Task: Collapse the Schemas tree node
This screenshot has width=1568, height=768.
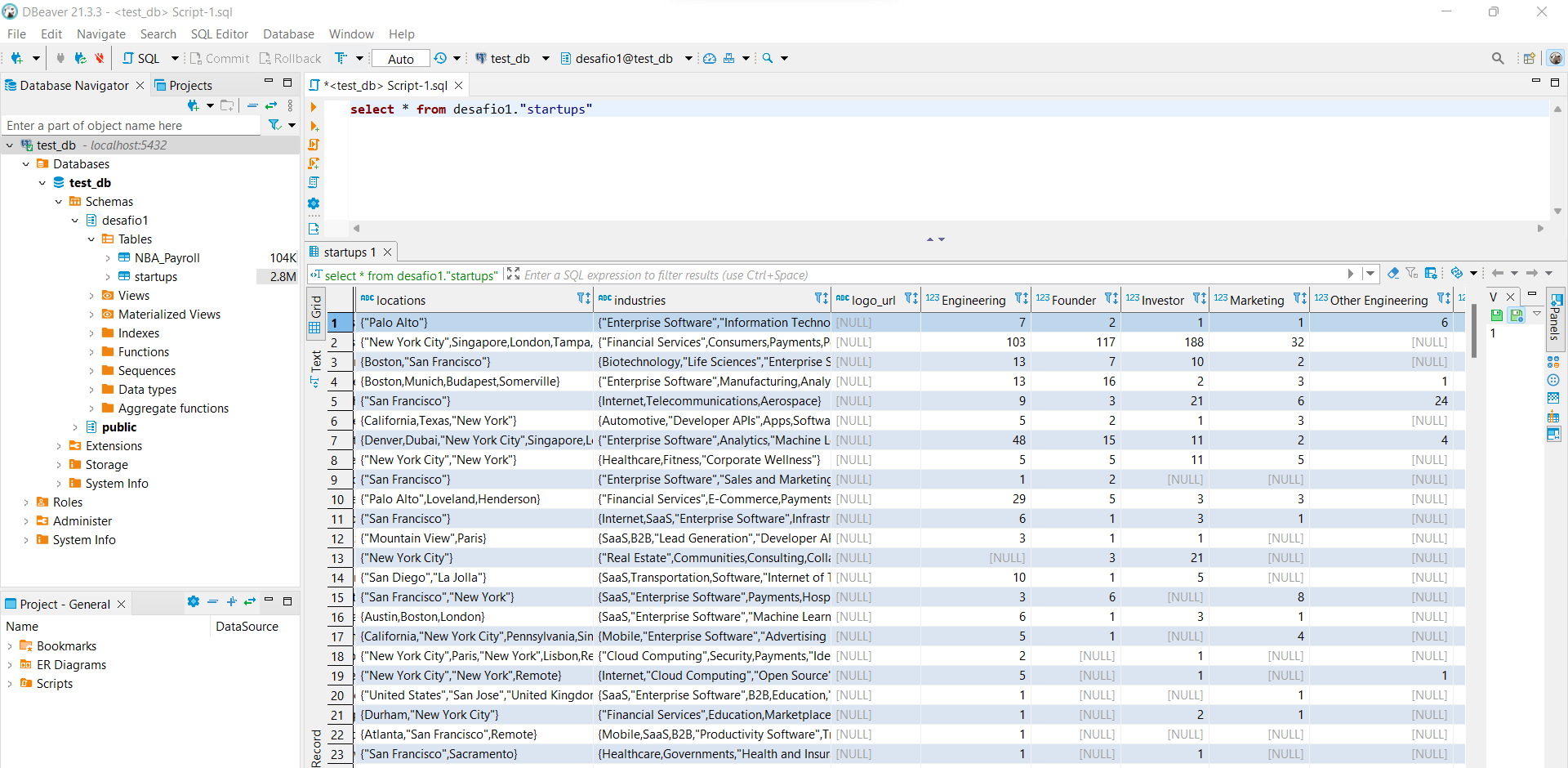Action: tap(57, 201)
